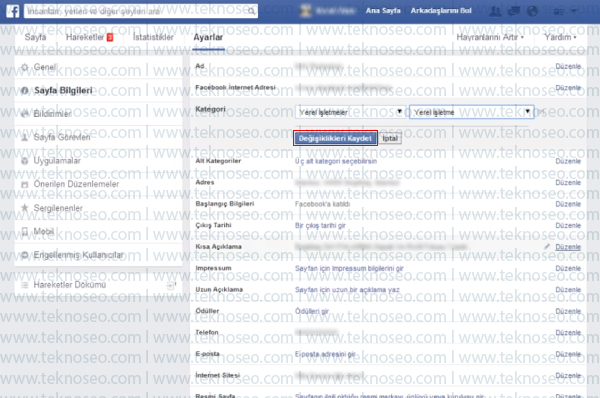Switch to the Sayfa tab
The image size is (600, 398).
[x=35, y=37]
